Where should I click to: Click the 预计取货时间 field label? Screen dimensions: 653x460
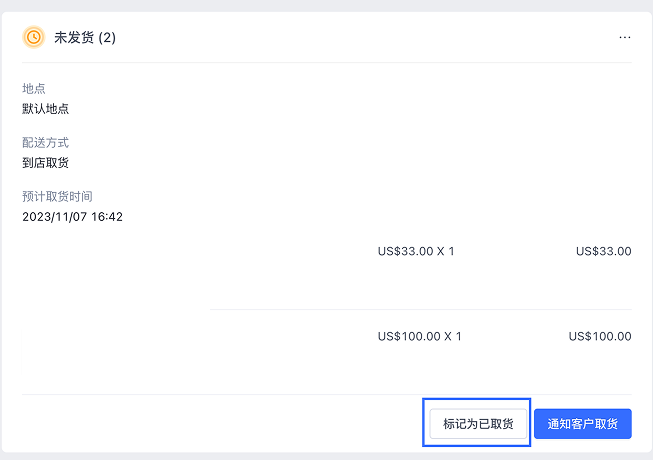point(57,197)
